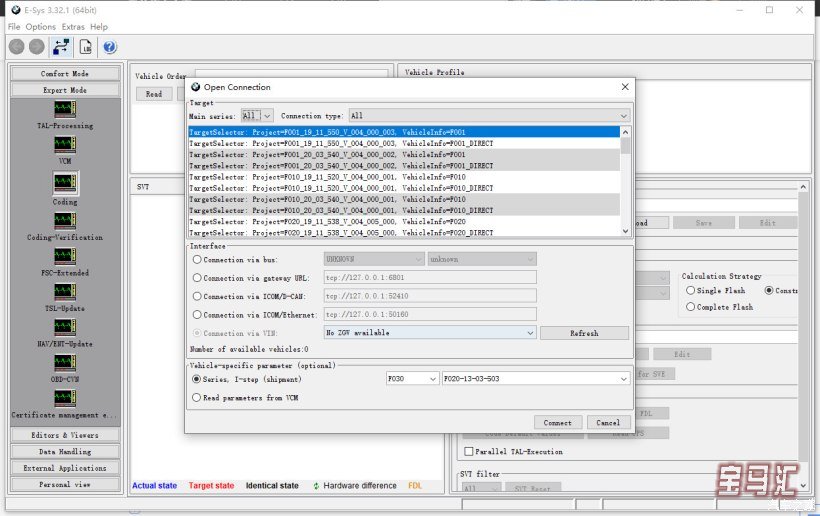The image size is (820, 516).
Task: Click the Vehicle Order Read button
Action: [154, 94]
